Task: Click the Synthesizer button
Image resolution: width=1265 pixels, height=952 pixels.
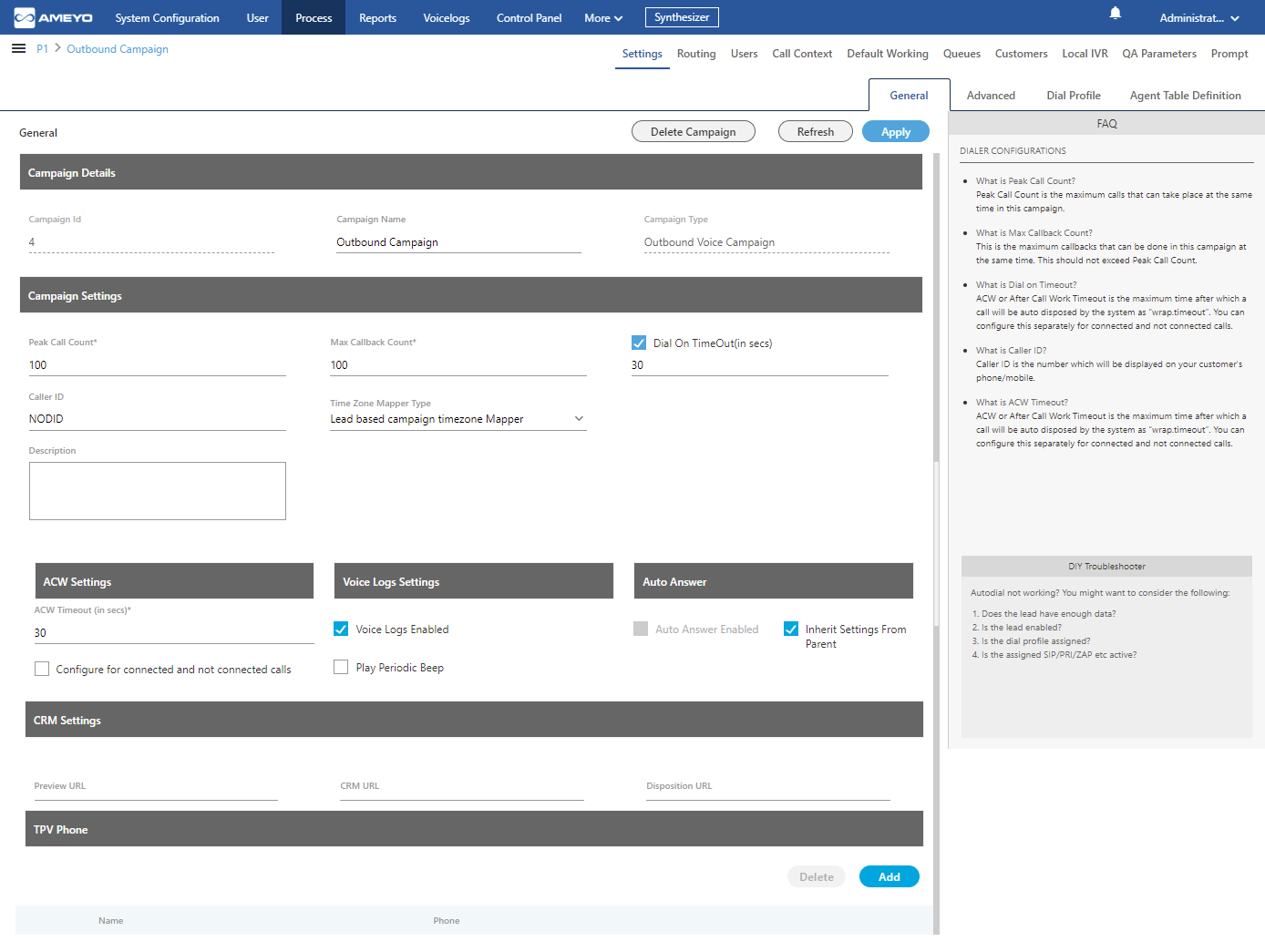Action: [682, 17]
